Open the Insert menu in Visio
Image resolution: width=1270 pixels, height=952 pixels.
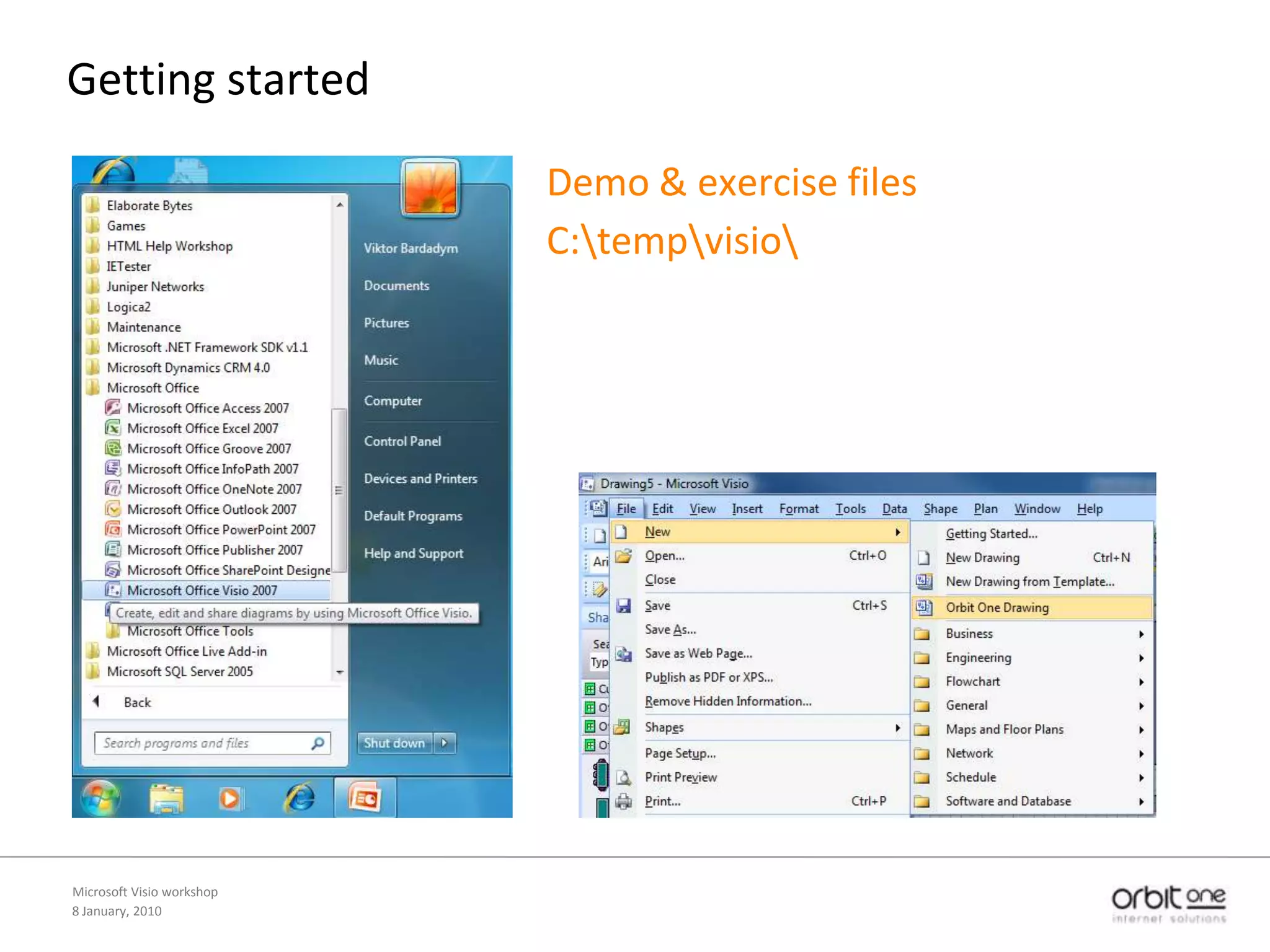pyautogui.click(x=747, y=509)
